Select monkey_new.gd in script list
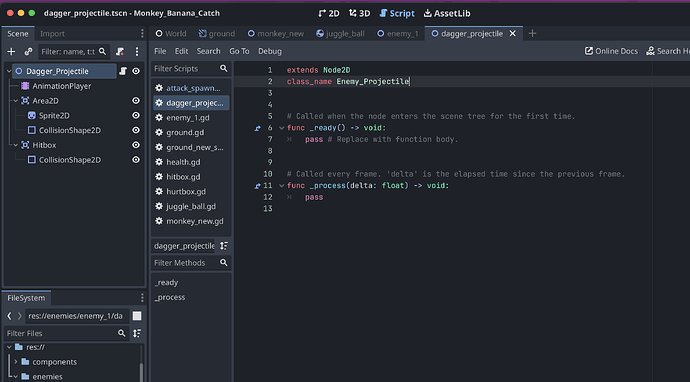The image size is (690, 382). pyautogui.click(x=191, y=221)
